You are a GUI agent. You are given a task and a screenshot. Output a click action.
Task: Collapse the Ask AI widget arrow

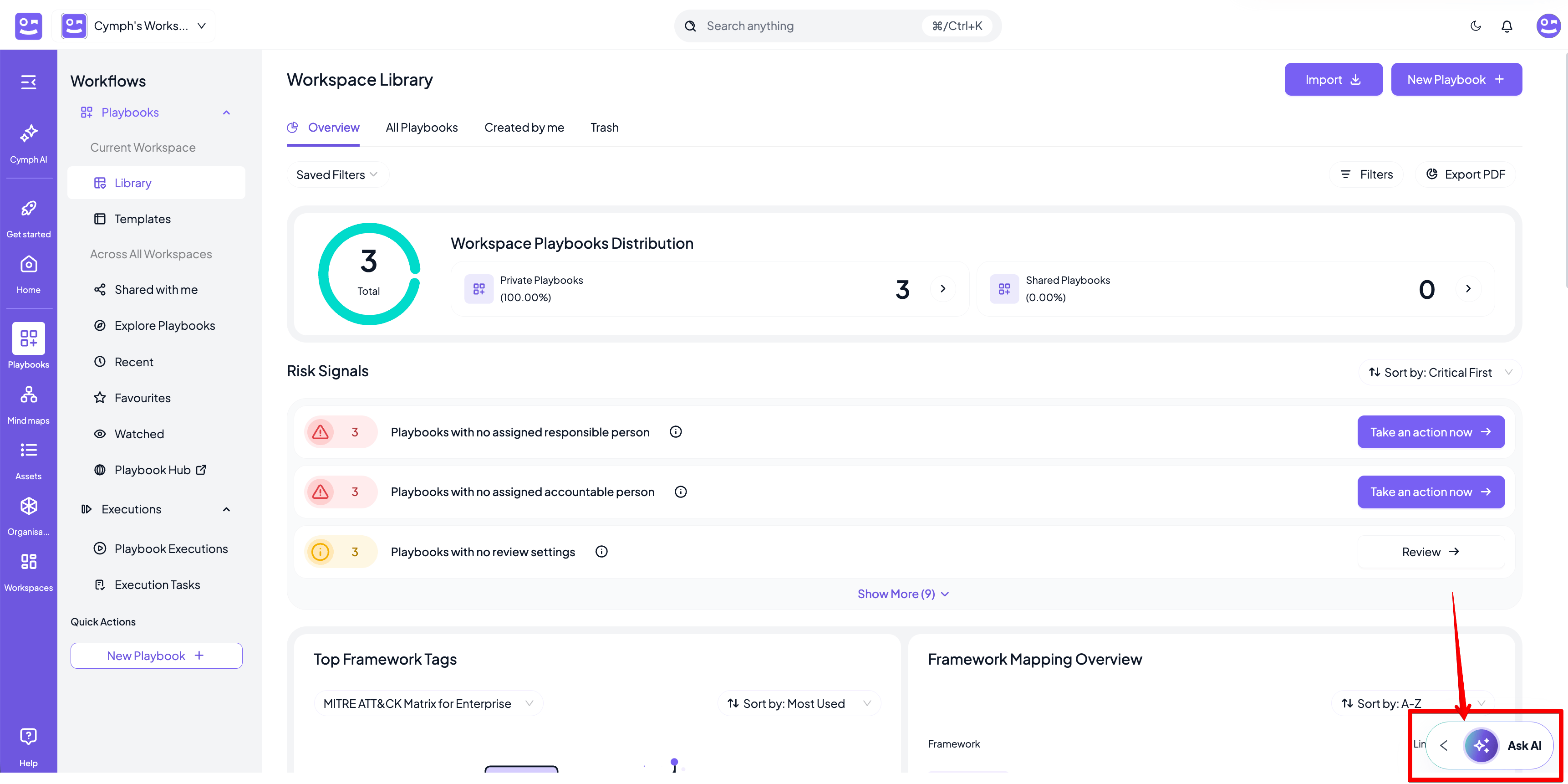(x=1444, y=745)
